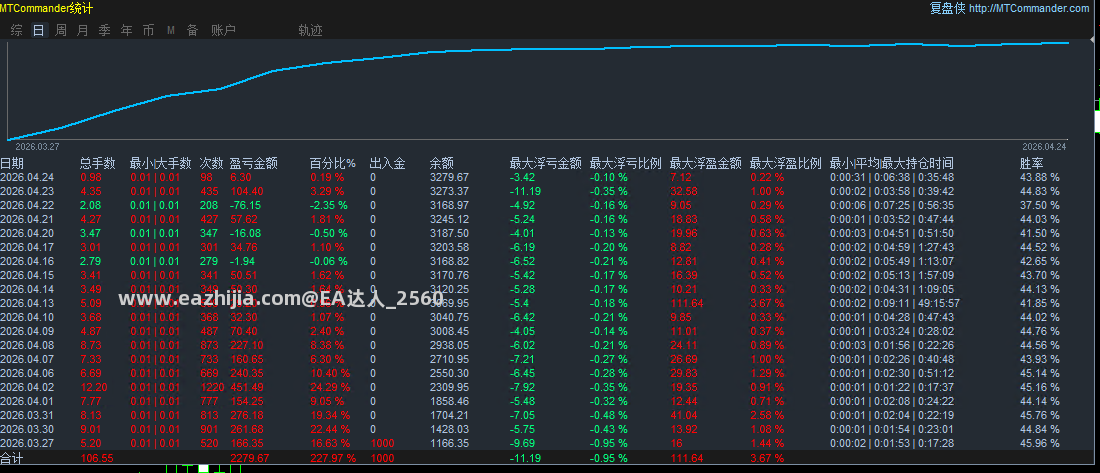Select the 2026.04.20 date row

click(x=26, y=233)
